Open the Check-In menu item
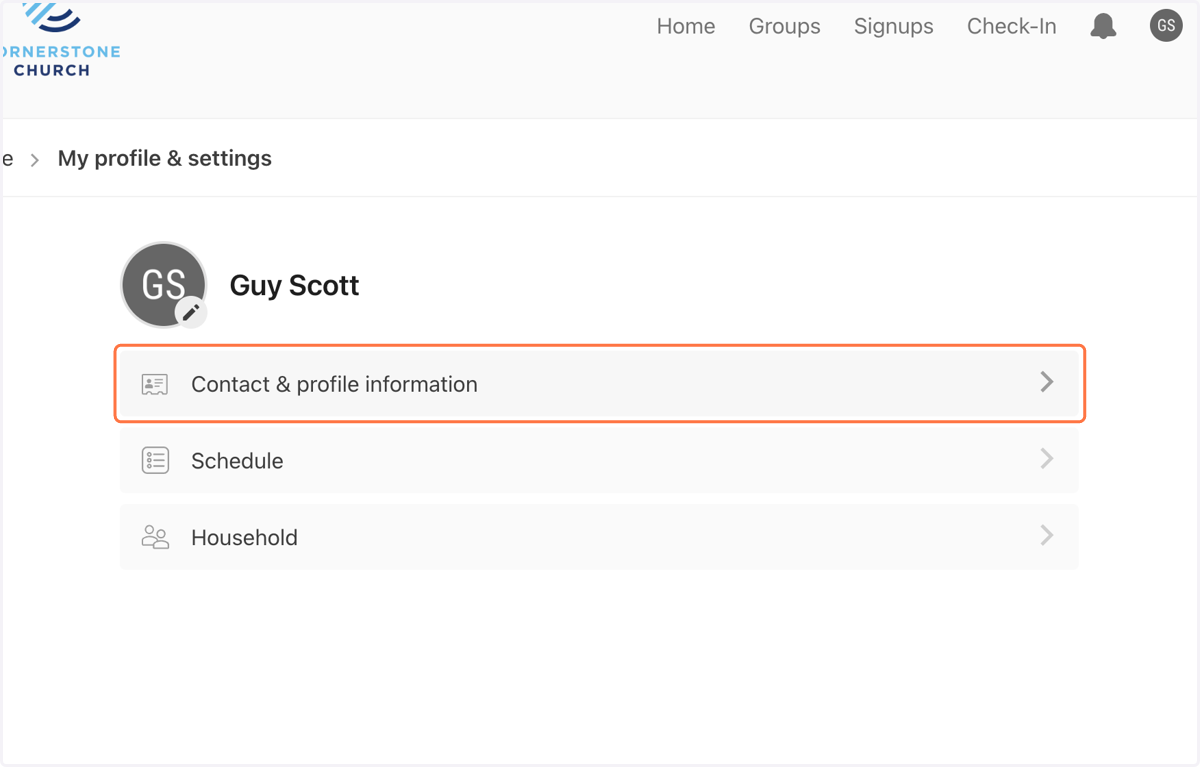Screen dimensions: 1200x767 (x=1012, y=26)
